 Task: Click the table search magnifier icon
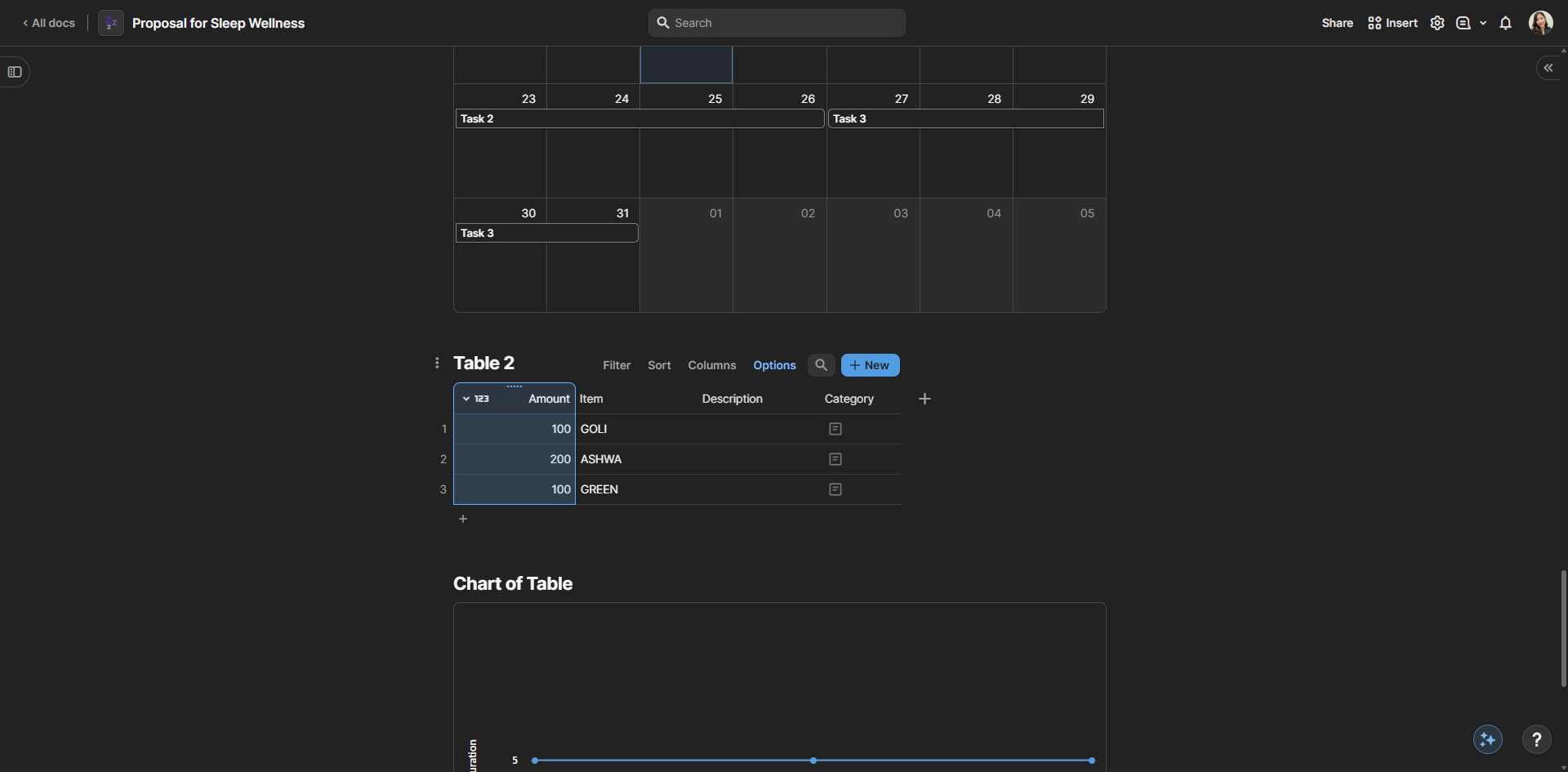tap(821, 365)
